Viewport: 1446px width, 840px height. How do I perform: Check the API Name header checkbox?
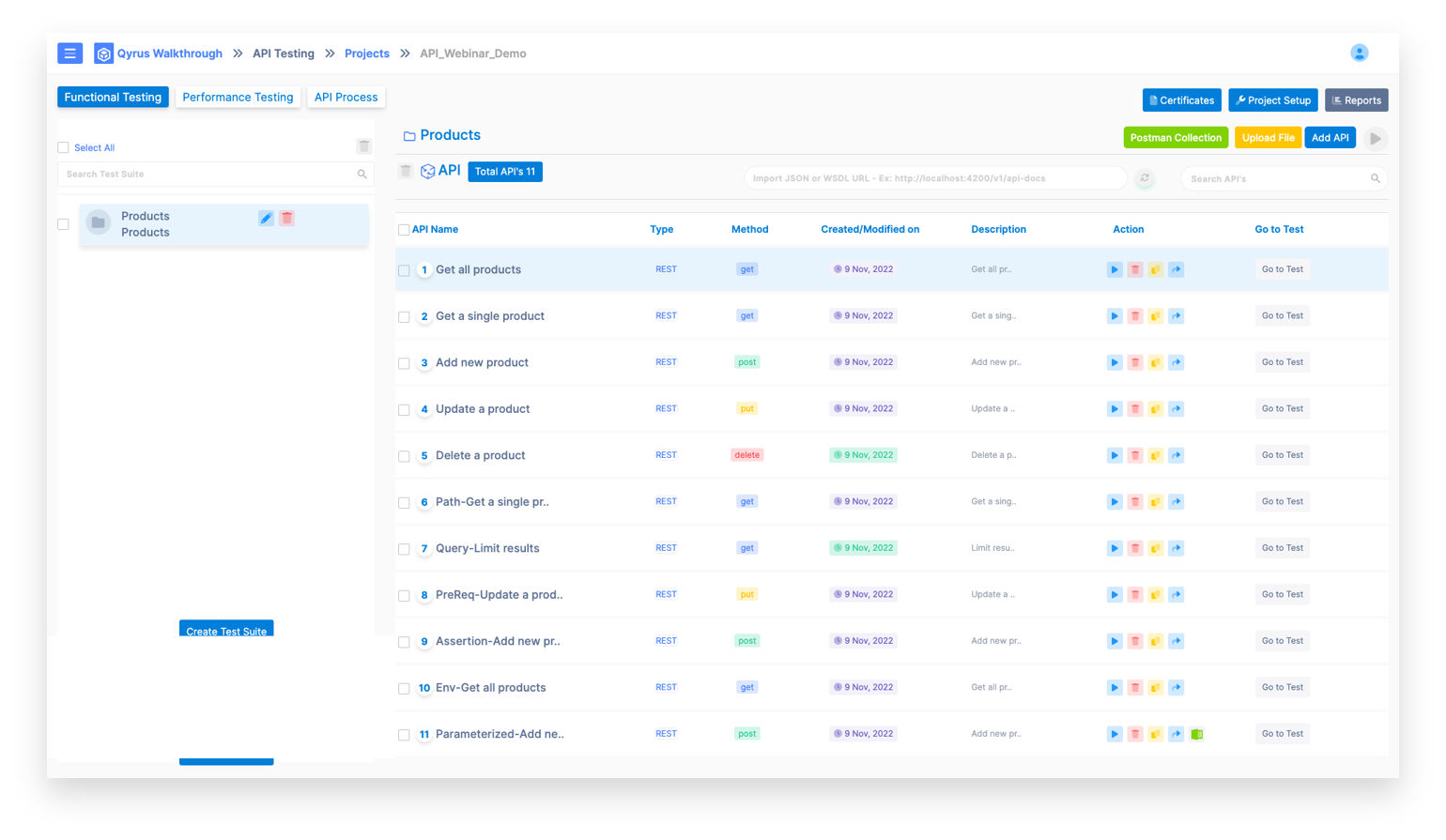(x=404, y=229)
